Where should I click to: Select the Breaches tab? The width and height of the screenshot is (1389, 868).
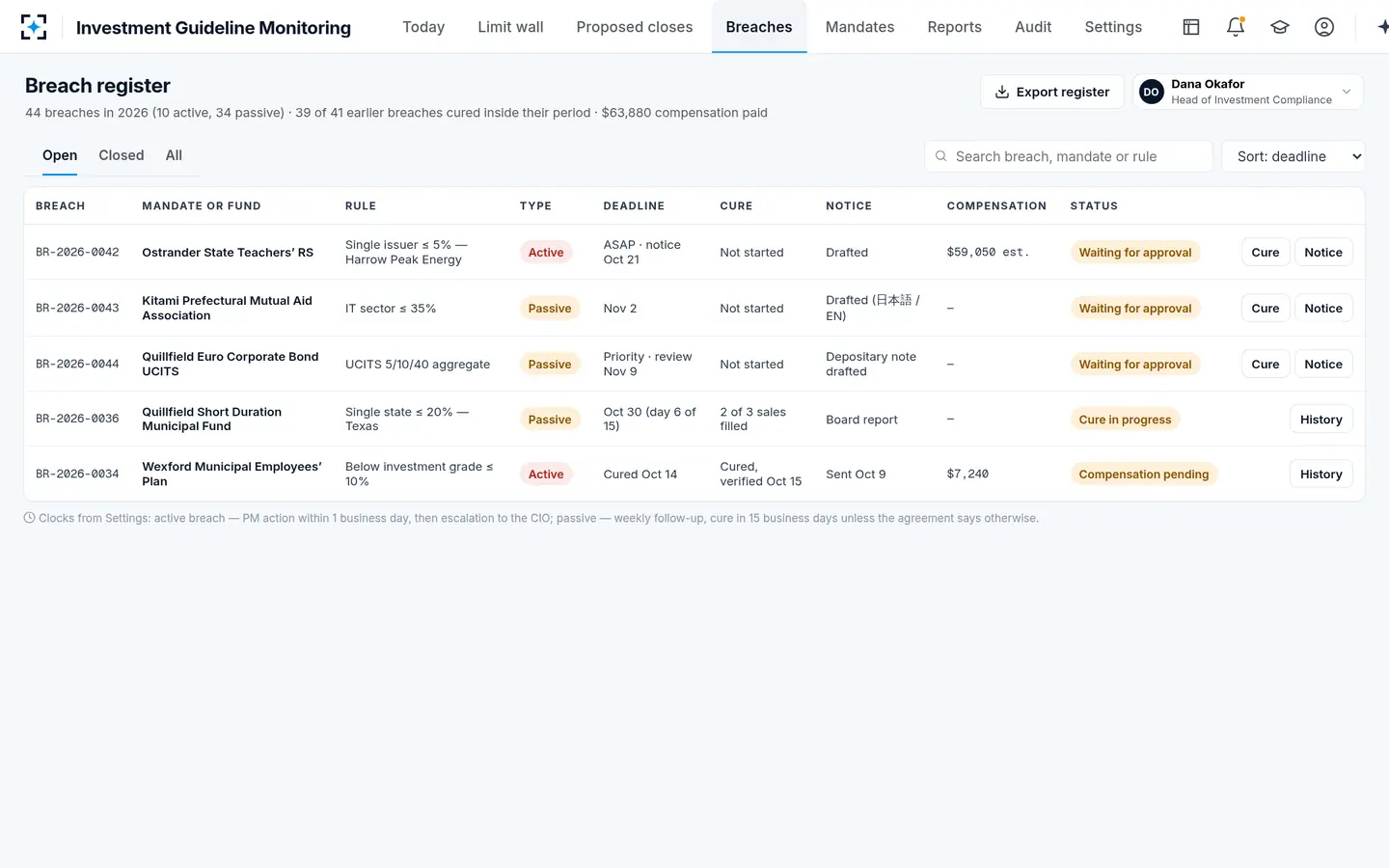click(759, 27)
